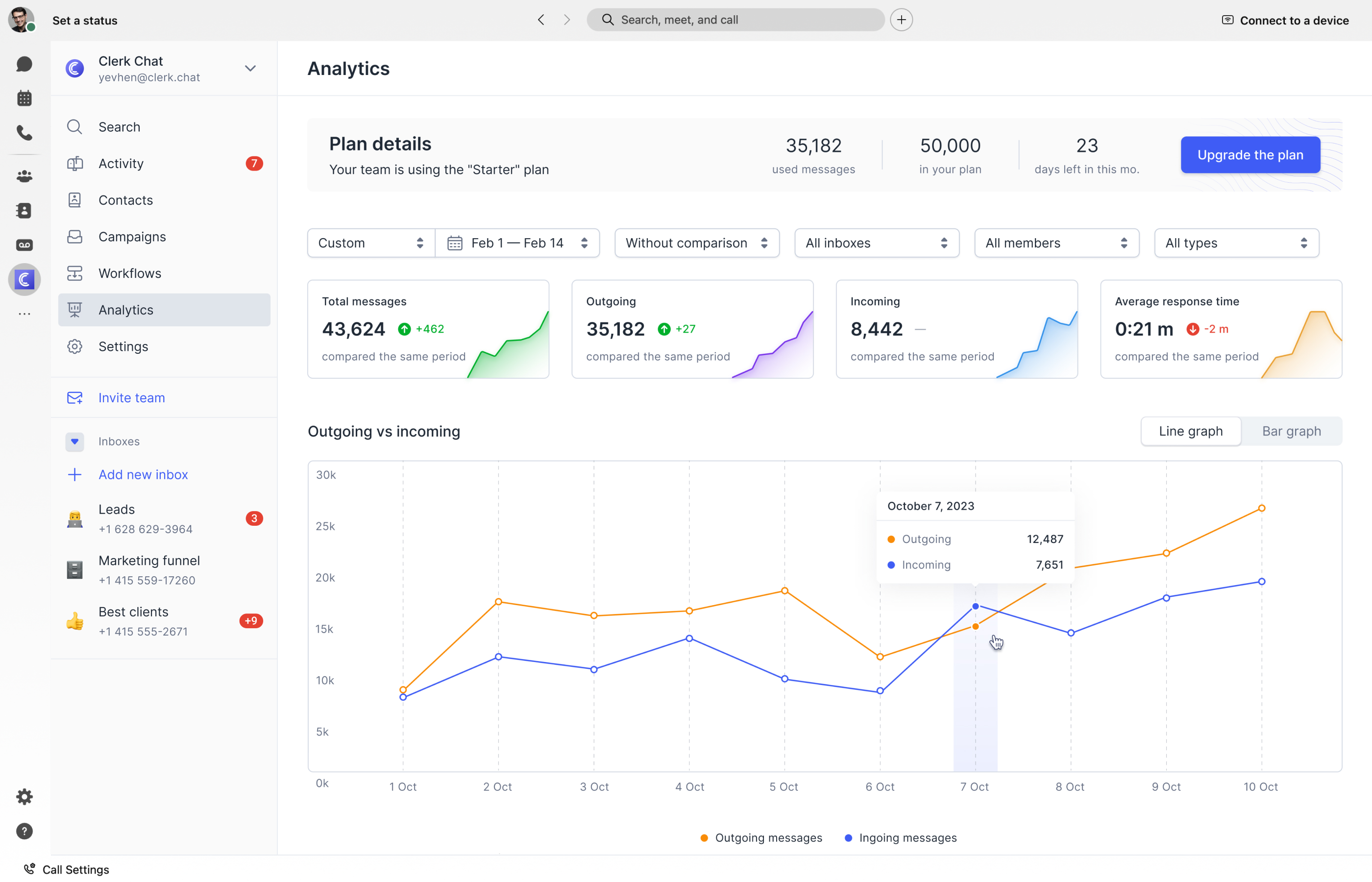Click the plus icon beside search bar
The image size is (1372, 882).
[x=901, y=20]
